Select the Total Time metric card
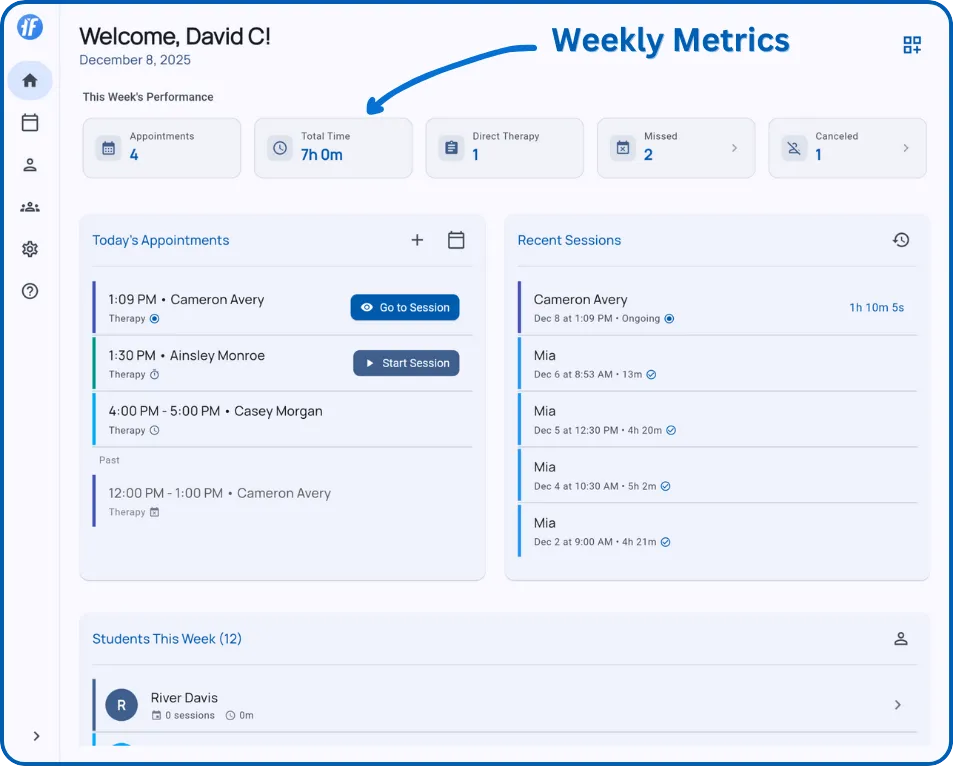Image resolution: width=954 pixels, height=767 pixels. [x=333, y=147]
